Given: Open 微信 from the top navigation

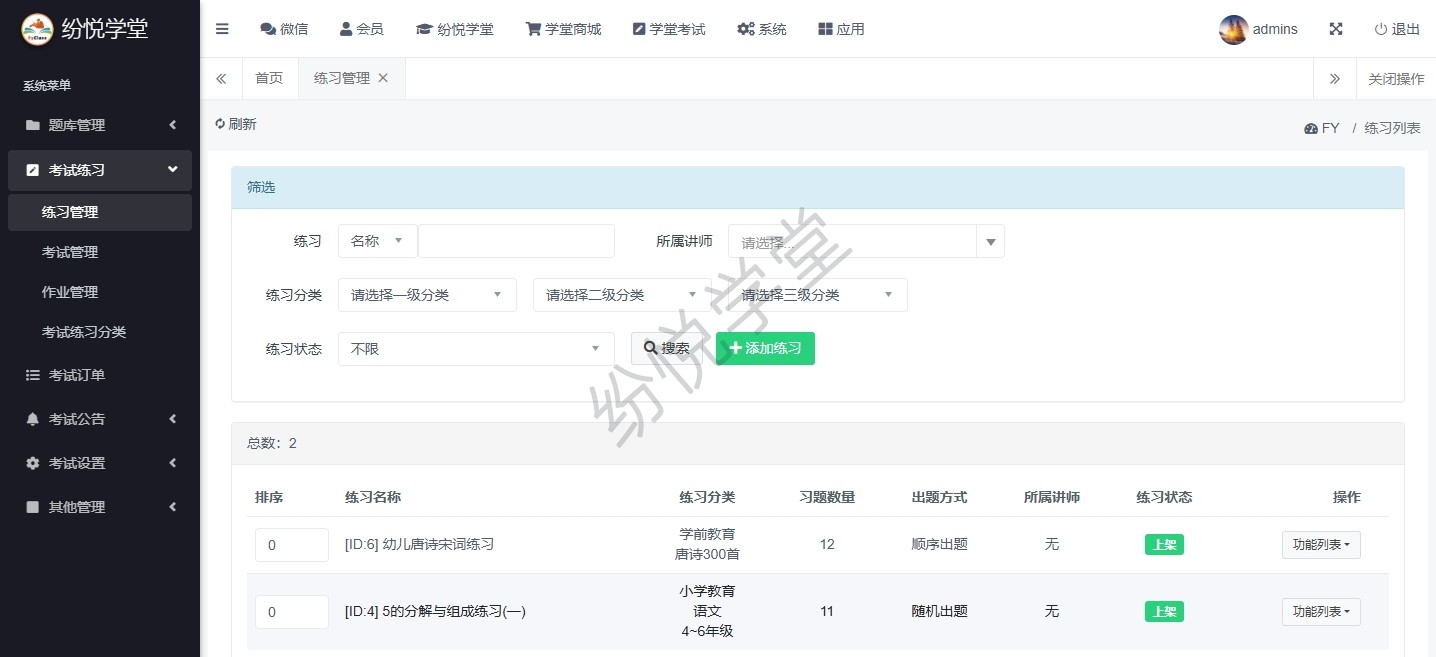Looking at the screenshot, I should (x=284, y=29).
